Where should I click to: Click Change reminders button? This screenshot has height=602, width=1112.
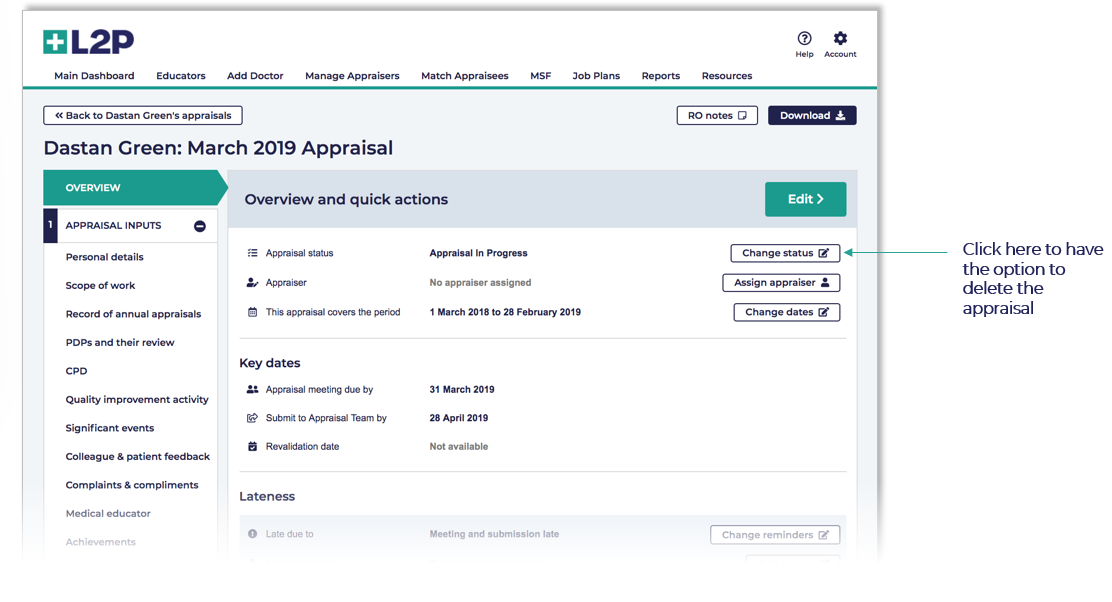click(775, 535)
